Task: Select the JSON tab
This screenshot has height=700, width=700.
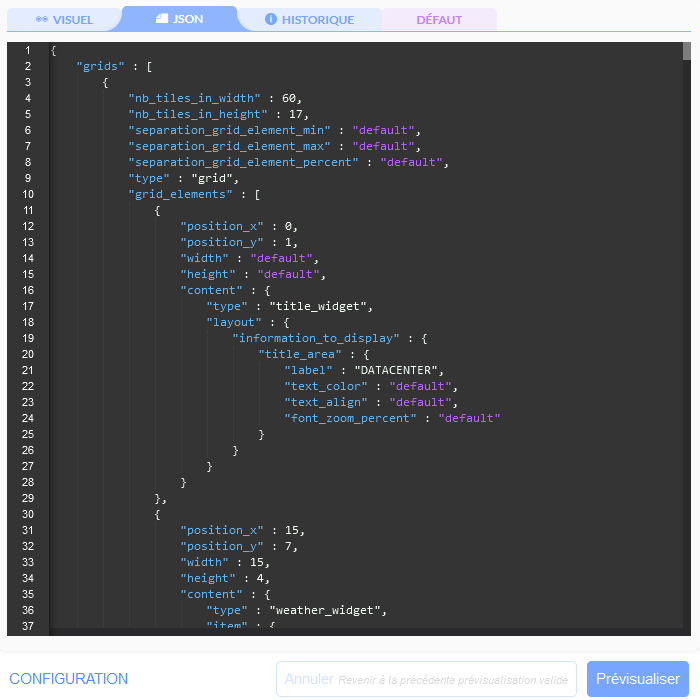Action: coord(179,19)
